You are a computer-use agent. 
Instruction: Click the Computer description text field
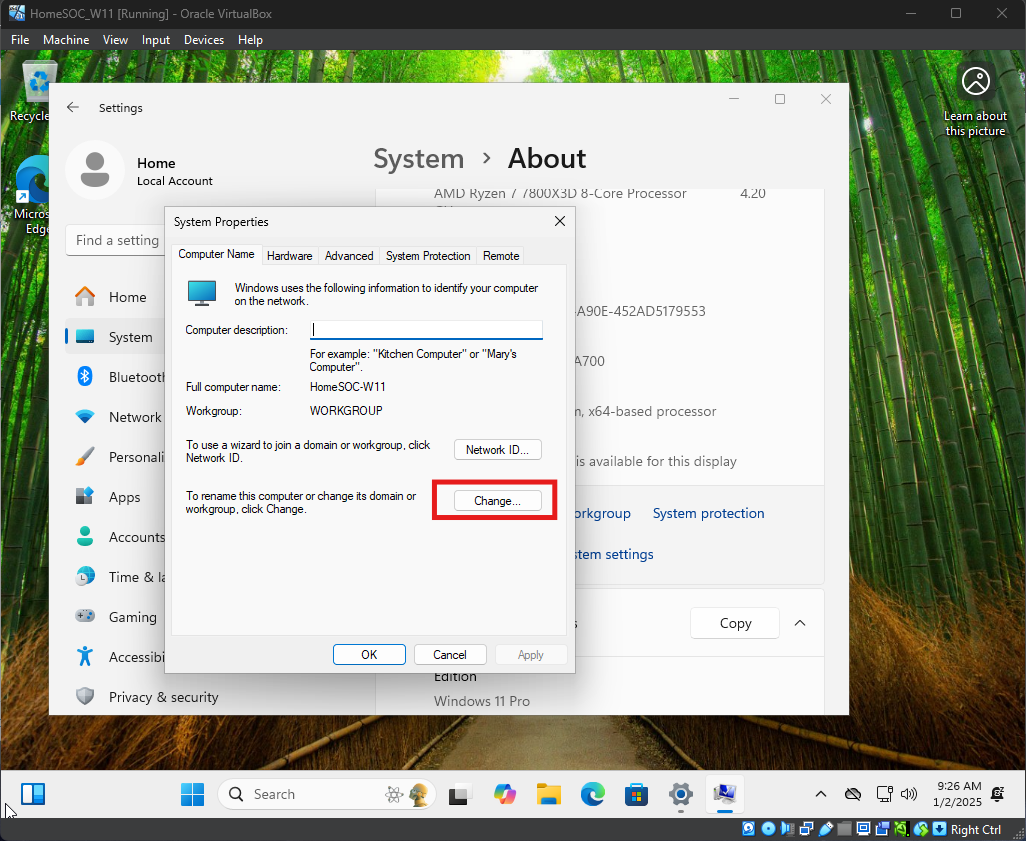[426, 330]
